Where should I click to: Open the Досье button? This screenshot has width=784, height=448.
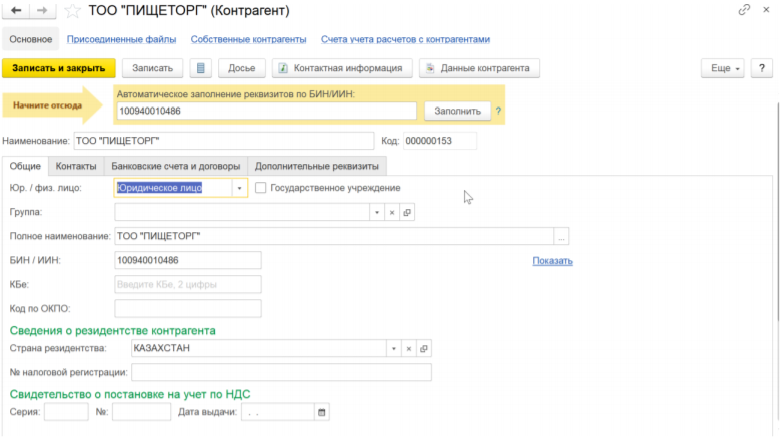coord(242,68)
